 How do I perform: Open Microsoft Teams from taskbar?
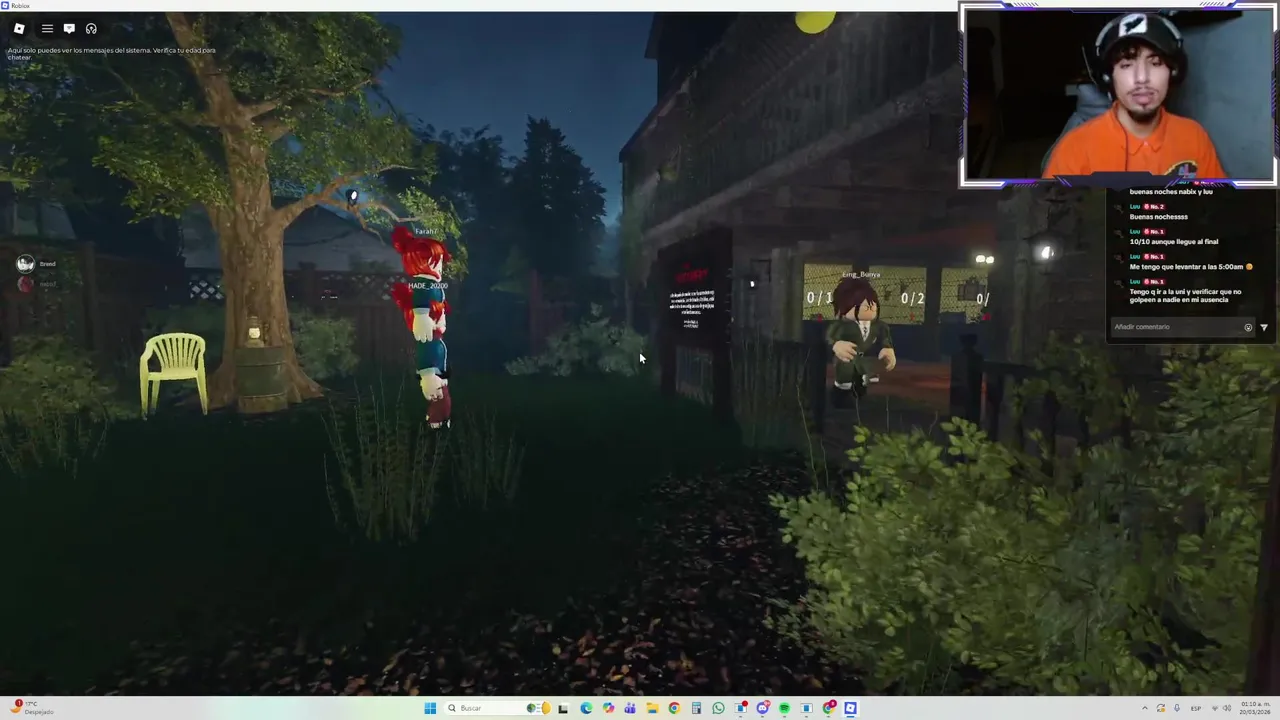tap(630, 708)
